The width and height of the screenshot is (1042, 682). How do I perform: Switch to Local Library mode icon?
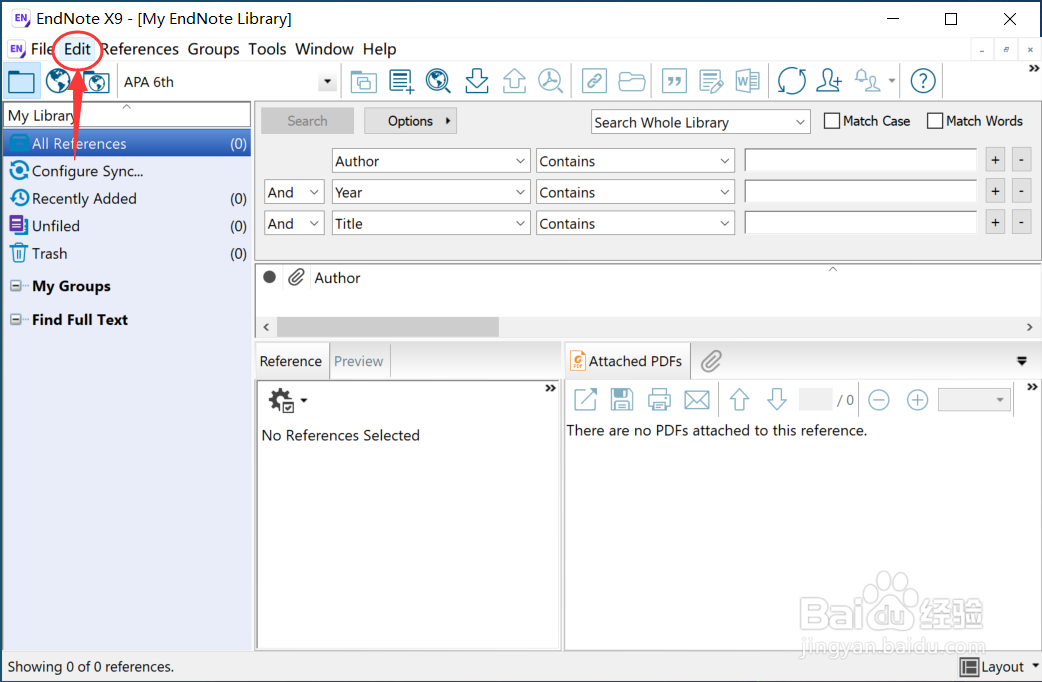pos(21,82)
